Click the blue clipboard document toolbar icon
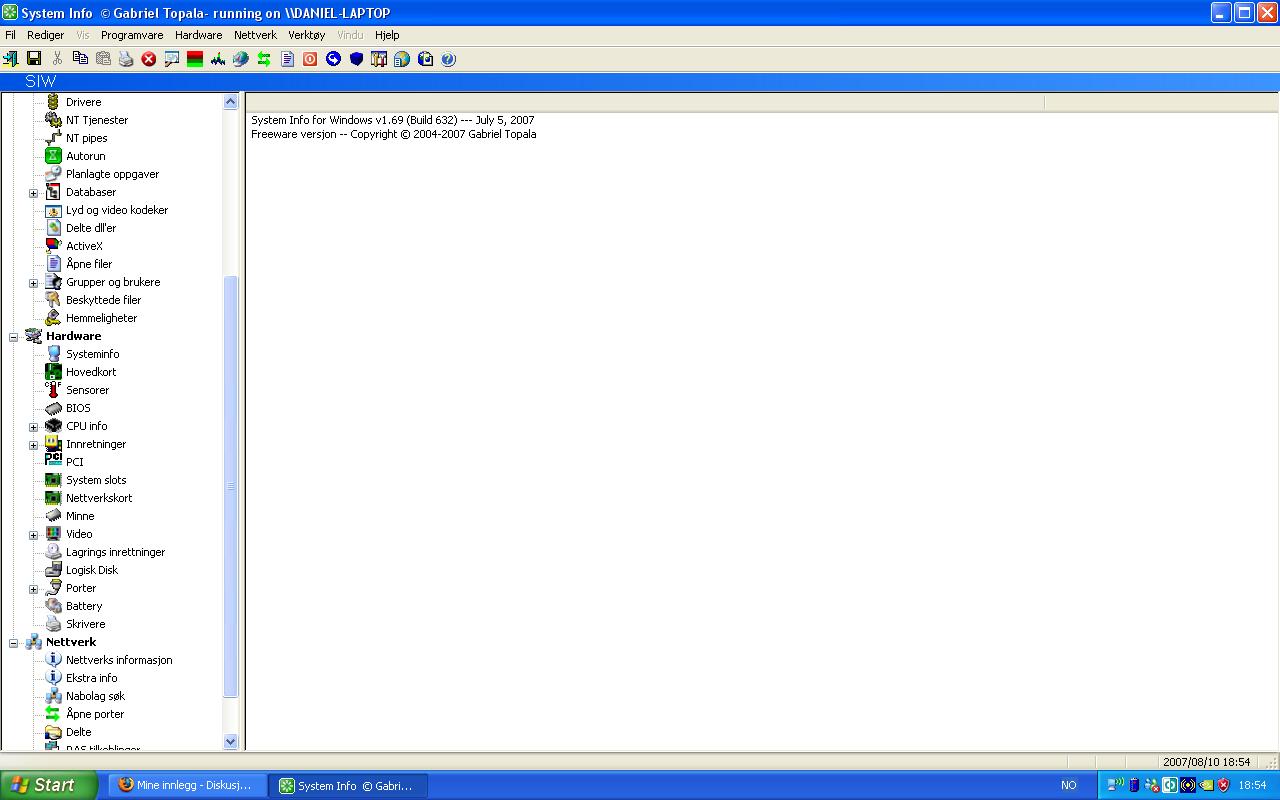The image size is (1280, 800). pos(425,59)
